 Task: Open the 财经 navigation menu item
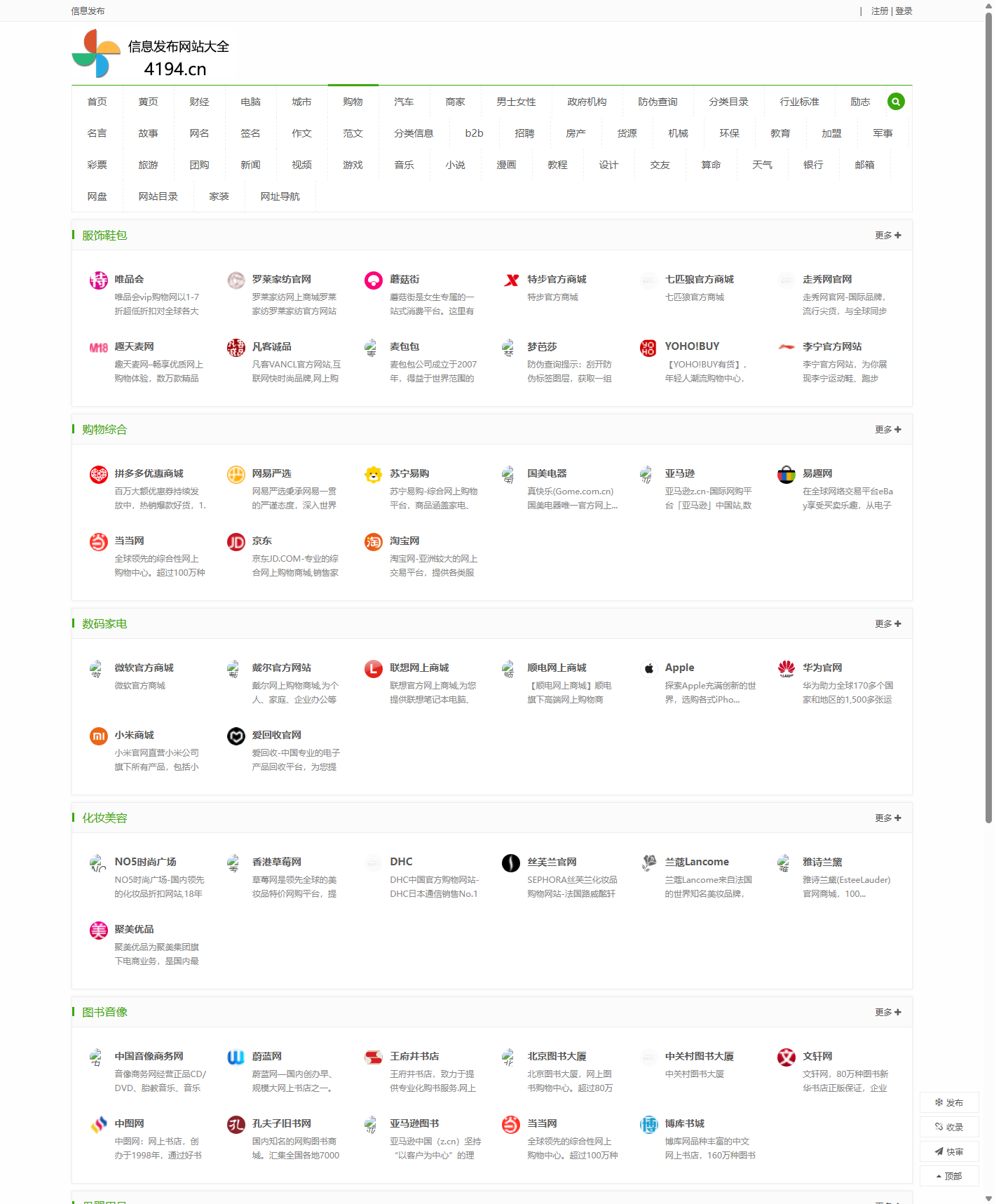pos(199,102)
